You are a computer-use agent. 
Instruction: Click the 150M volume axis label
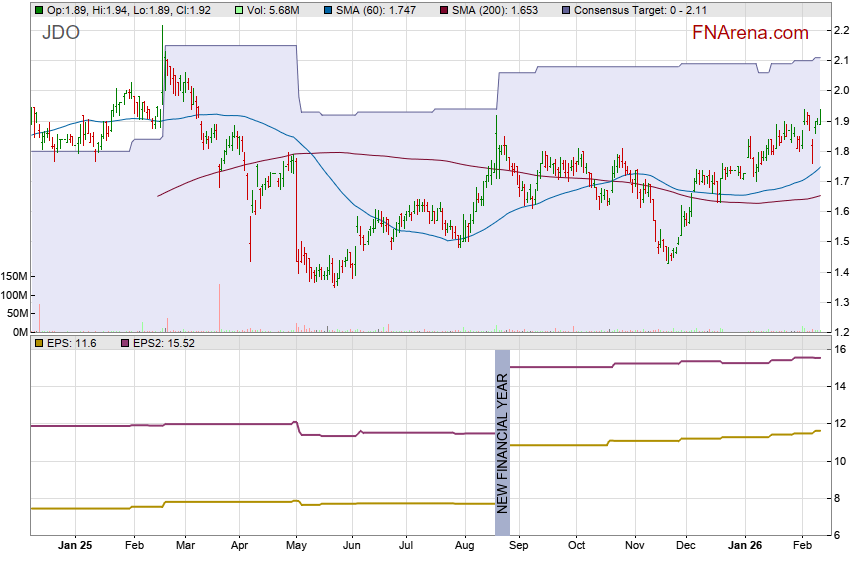pos(15,276)
